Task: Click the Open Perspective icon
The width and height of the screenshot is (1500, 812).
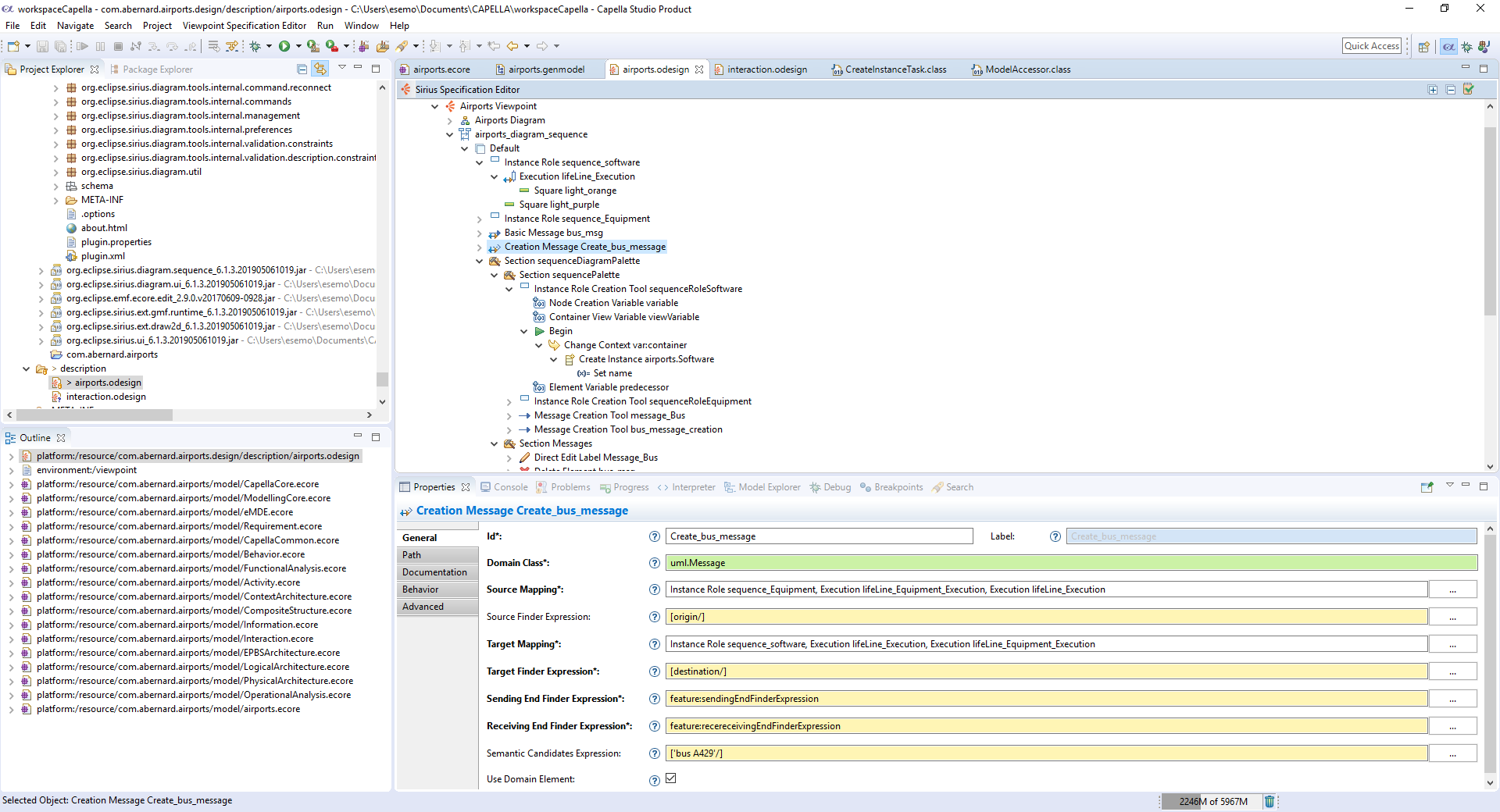Action: 1424,47
